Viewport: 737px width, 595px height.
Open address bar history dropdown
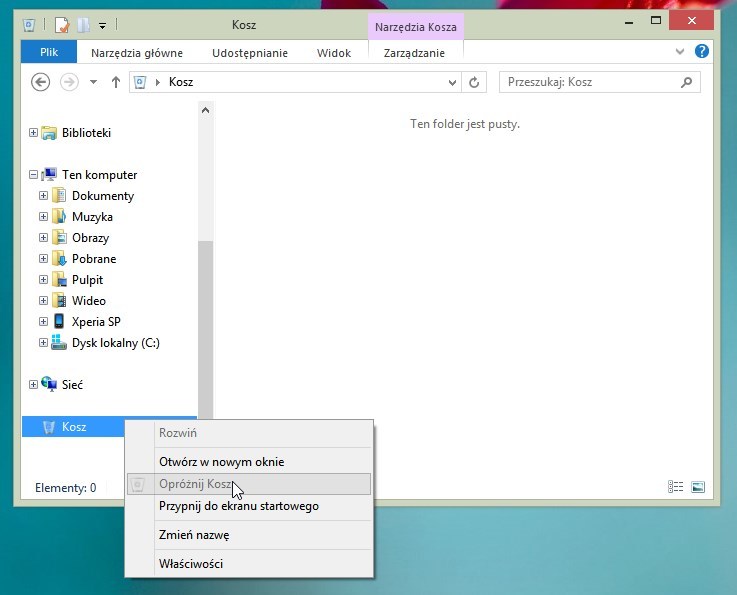[x=452, y=83]
